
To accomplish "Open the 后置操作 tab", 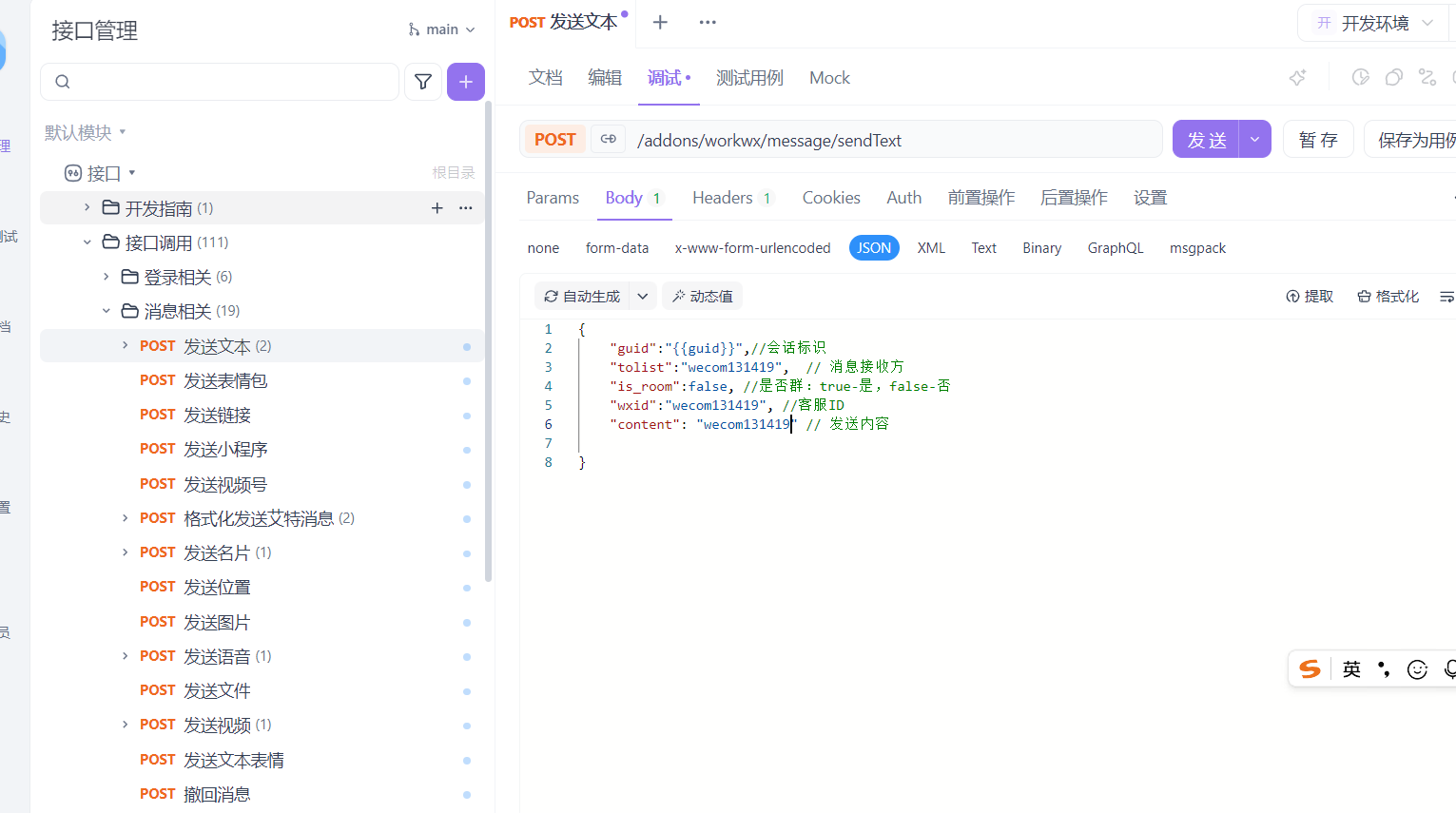I will tap(1074, 198).
